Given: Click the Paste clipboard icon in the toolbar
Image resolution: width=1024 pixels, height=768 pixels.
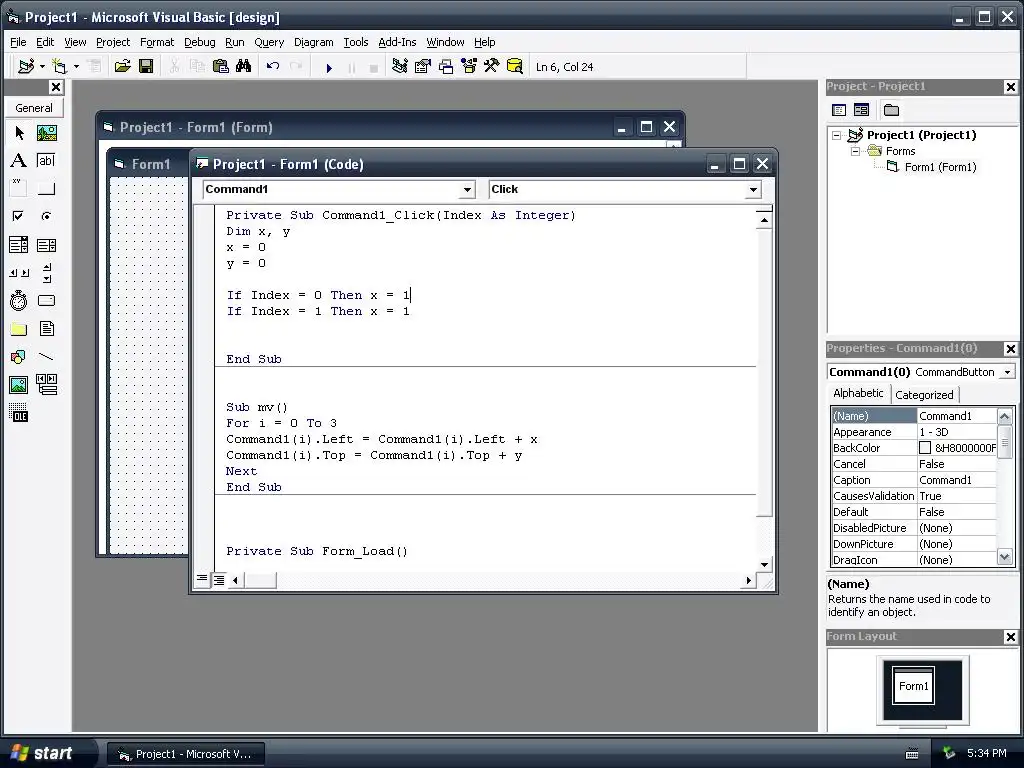Looking at the screenshot, I should click(x=221, y=67).
